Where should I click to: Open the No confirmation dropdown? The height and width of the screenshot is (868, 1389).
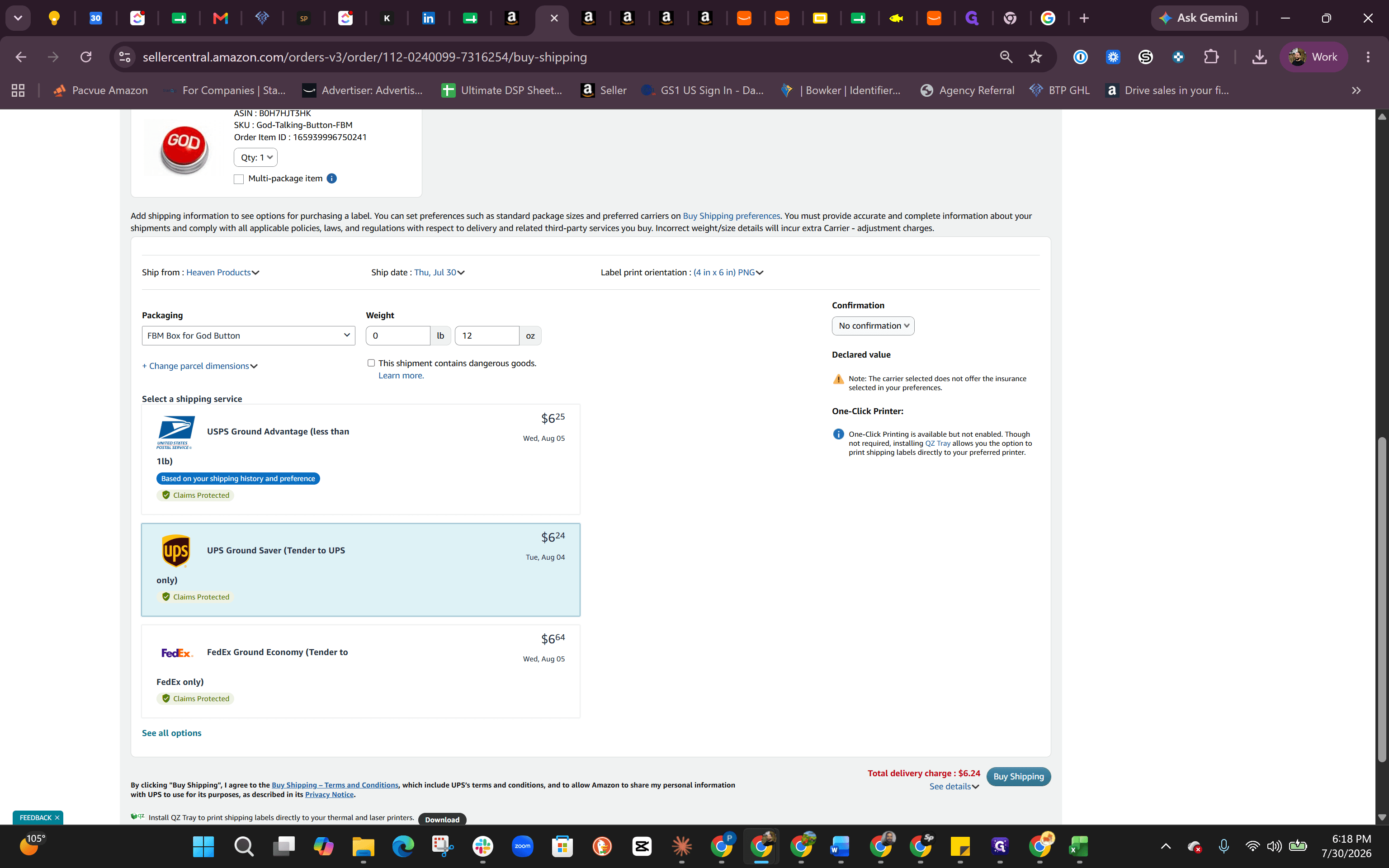click(873, 325)
